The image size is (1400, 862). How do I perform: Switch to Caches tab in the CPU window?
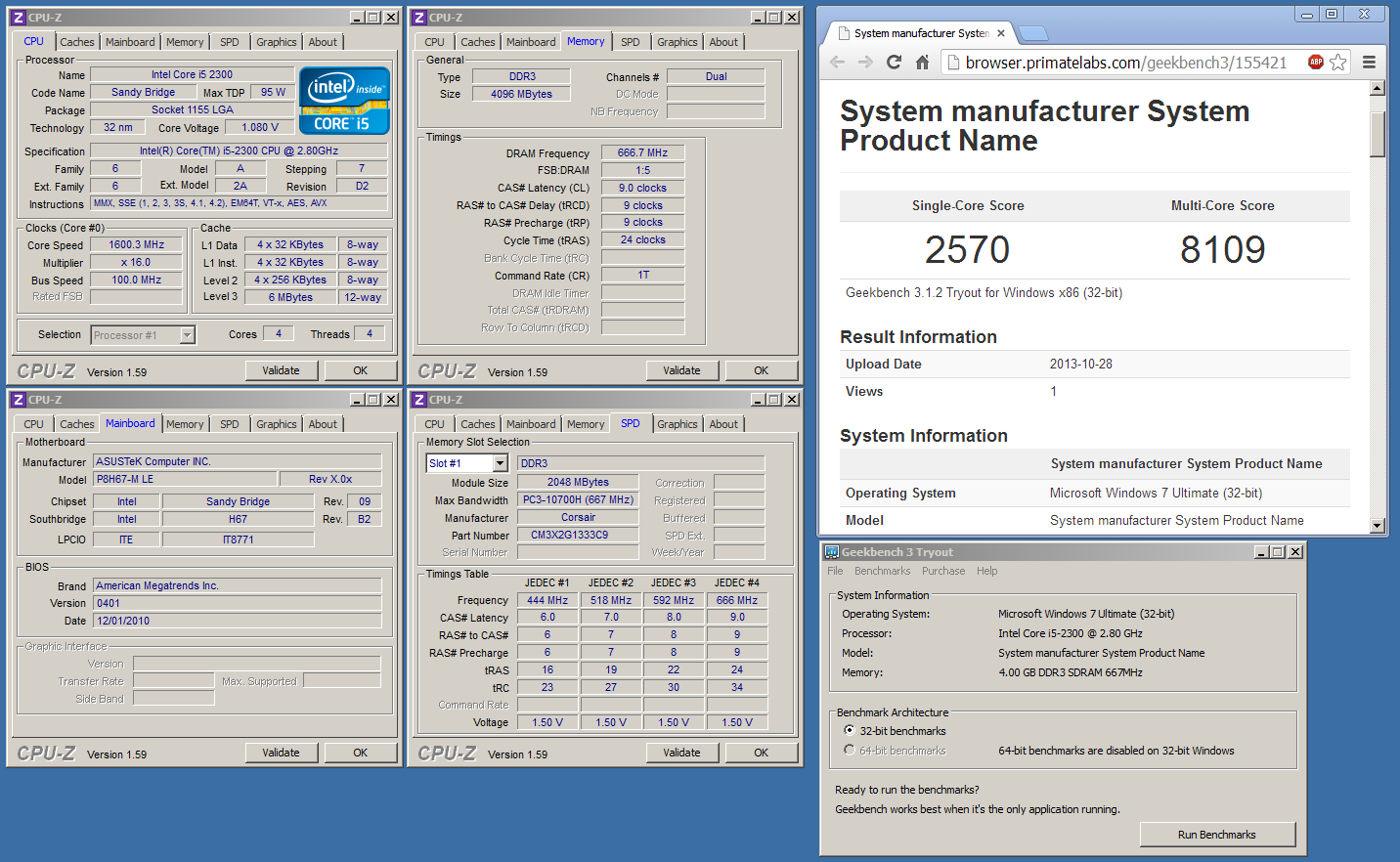coord(77,42)
